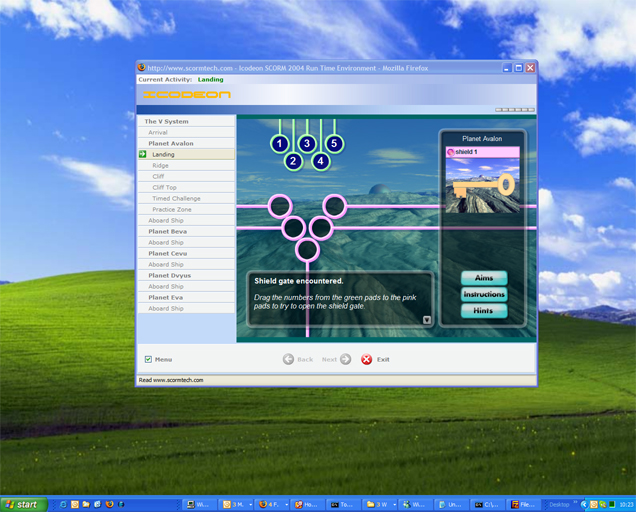
Task: Click Landing in Current Activity bar
Action: tap(211, 80)
